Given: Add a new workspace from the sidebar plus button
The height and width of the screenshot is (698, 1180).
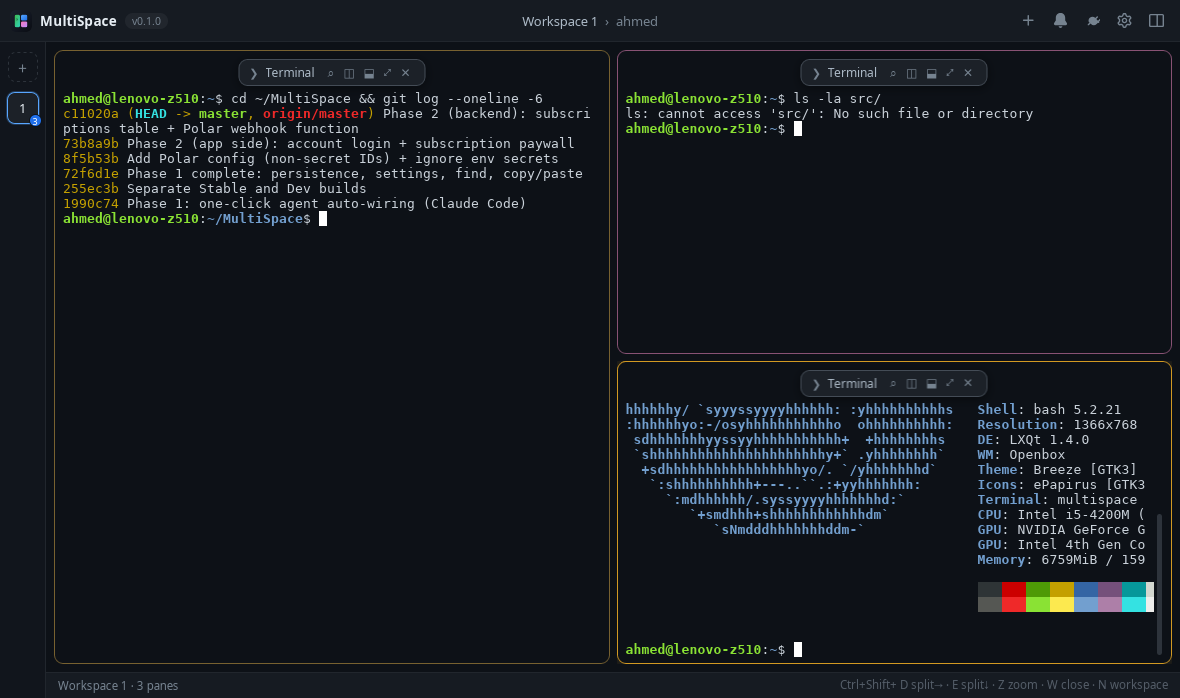Looking at the screenshot, I should tap(23, 68).
